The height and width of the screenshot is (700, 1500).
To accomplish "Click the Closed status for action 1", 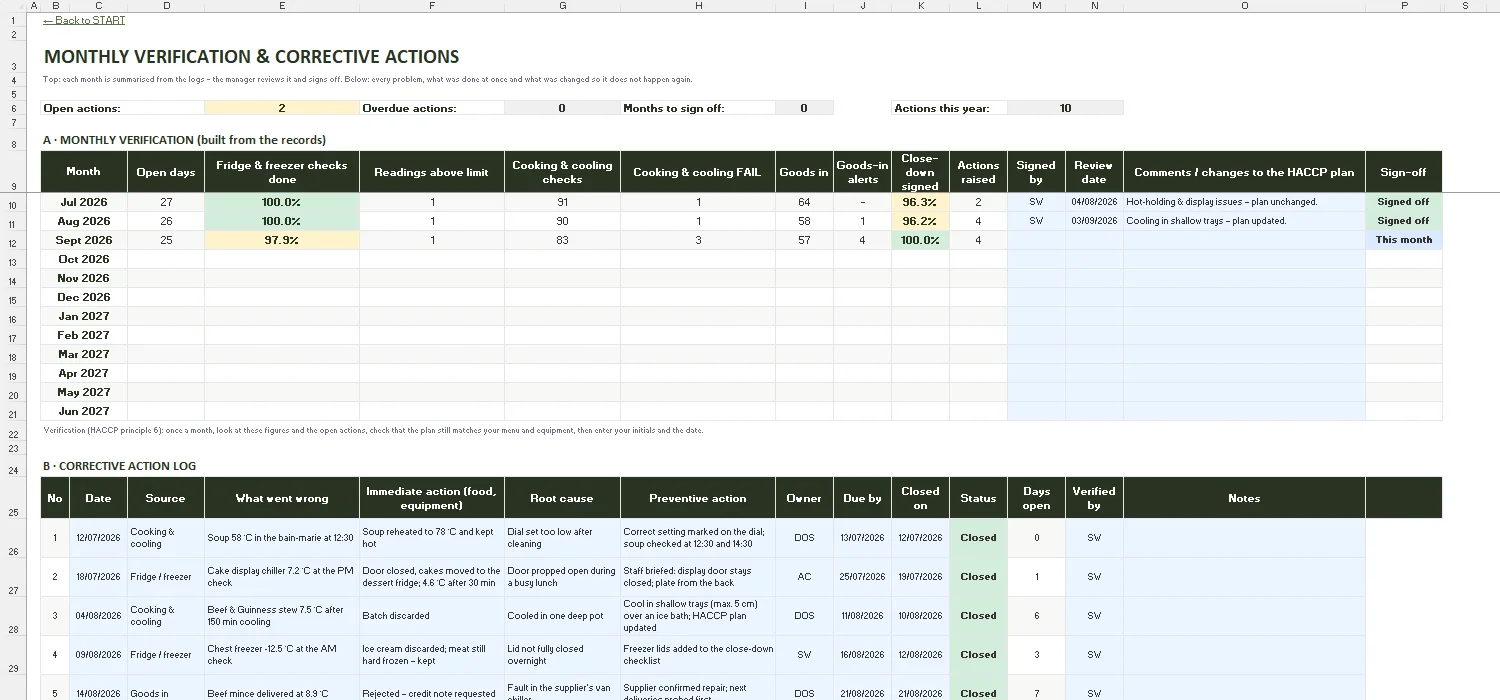I will tap(978, 538).
